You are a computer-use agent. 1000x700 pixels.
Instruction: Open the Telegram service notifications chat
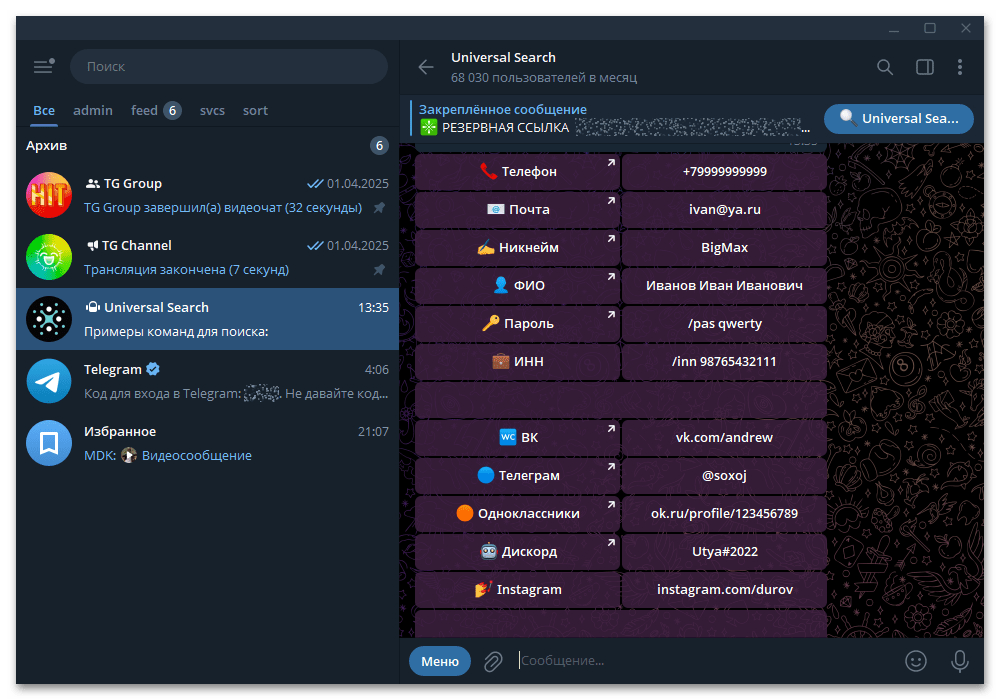click(207, 381)
